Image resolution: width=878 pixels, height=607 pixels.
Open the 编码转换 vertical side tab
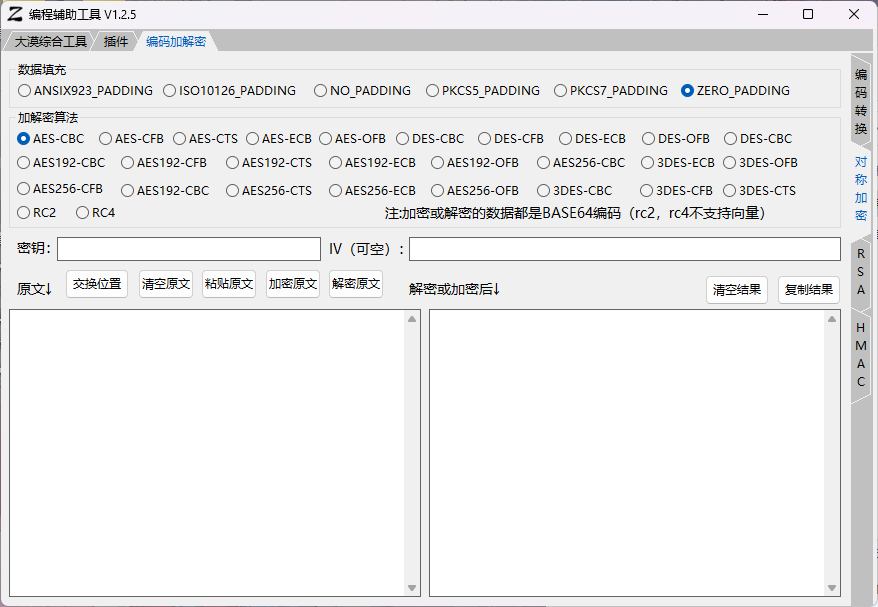(861, 101)
